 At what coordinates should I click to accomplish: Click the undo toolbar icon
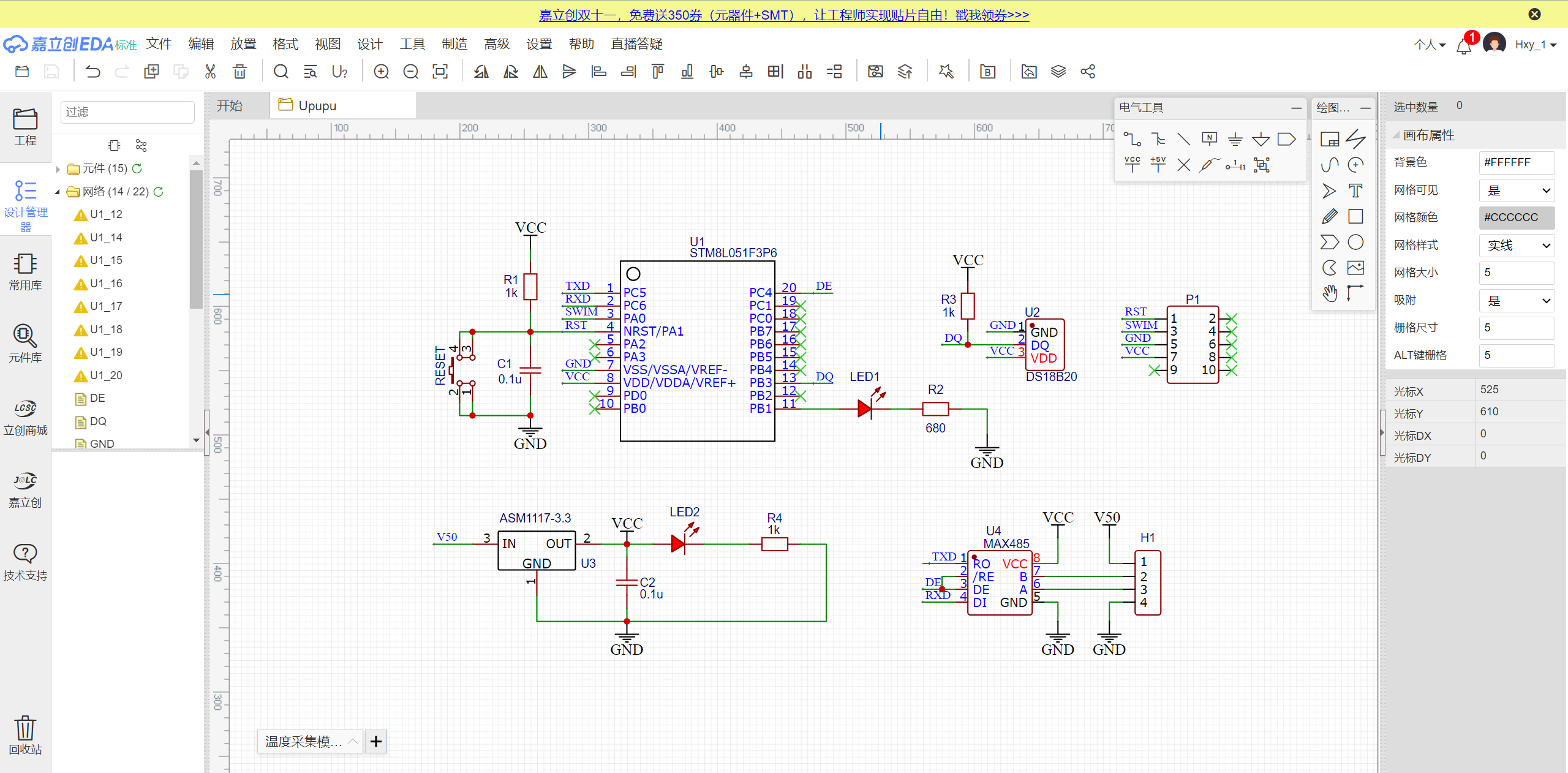pyautogui.click(x=92, y=72)
